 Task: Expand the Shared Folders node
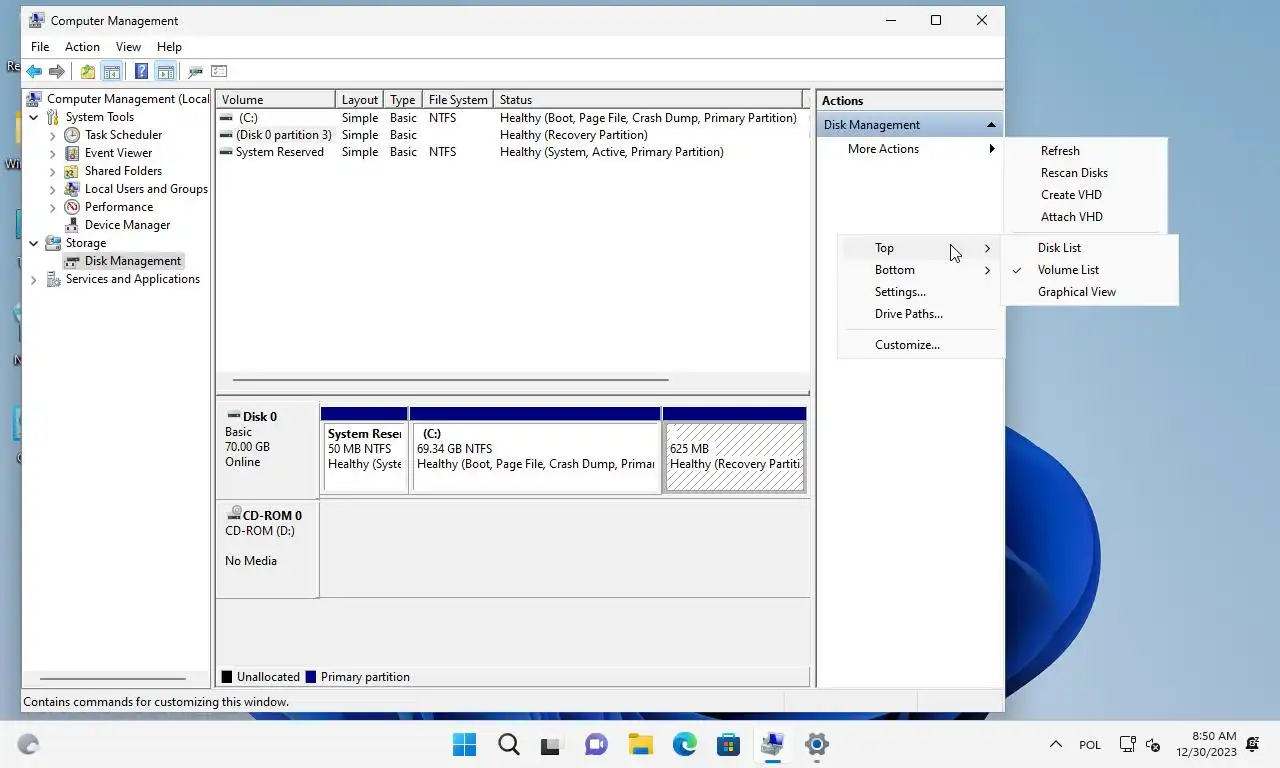53,171
